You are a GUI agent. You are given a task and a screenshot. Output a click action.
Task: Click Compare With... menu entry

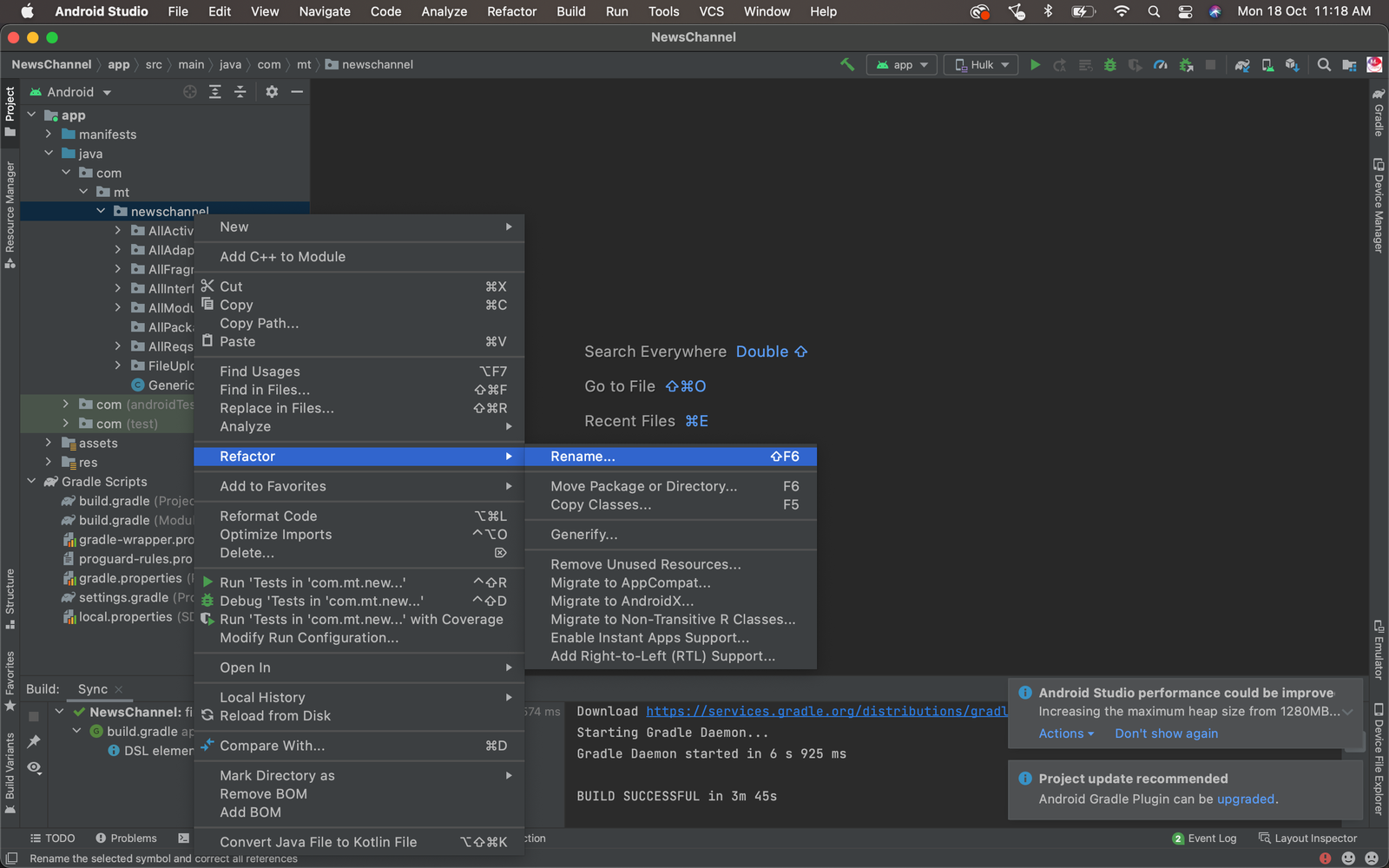(359, 746)
